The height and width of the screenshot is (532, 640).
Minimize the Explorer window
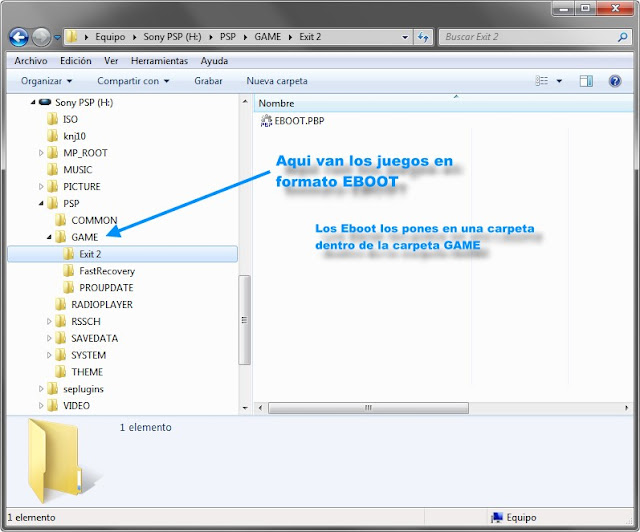coord(564,8)
